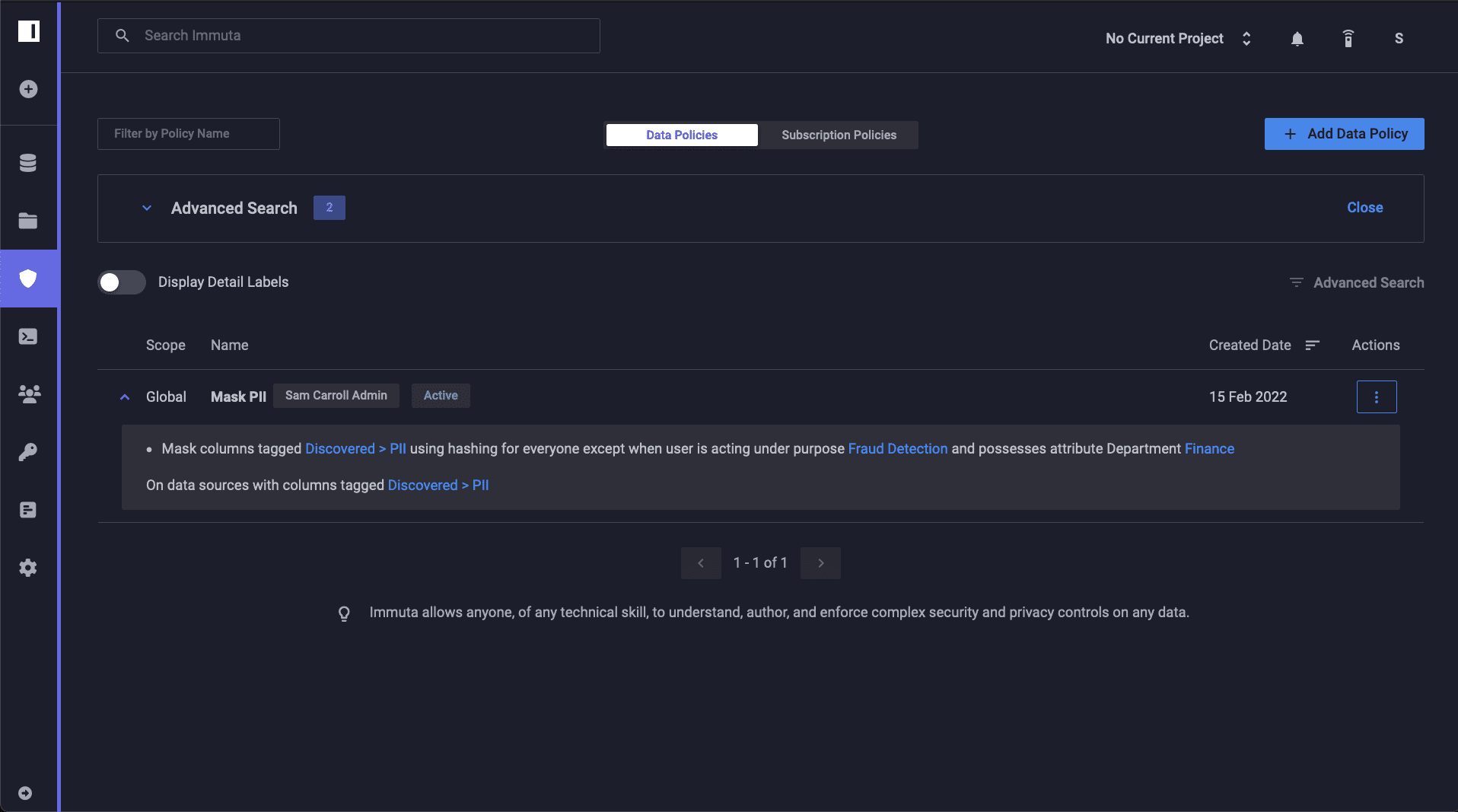
Task: Click Add Data Policy button
Action: point(1344,134)
